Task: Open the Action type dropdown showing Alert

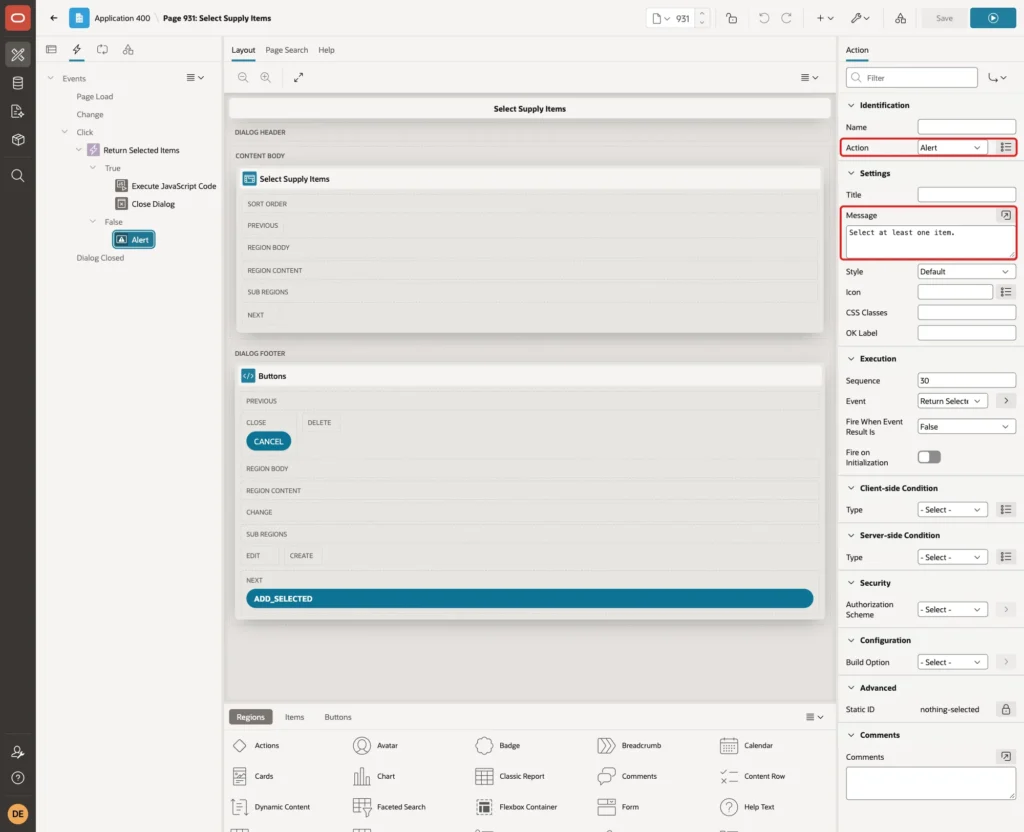Action: [952, 148]
